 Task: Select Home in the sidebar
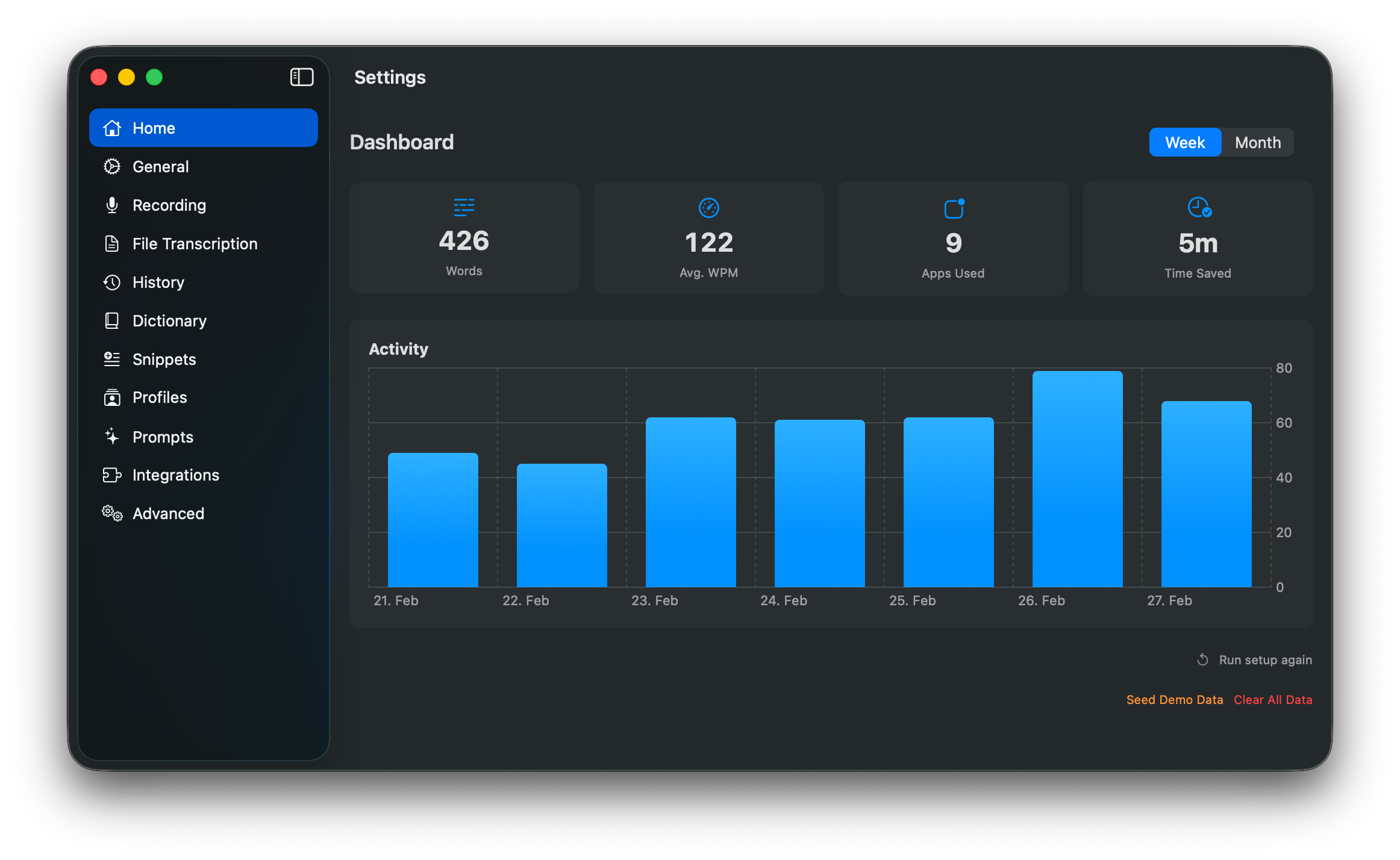pos(203,128)
